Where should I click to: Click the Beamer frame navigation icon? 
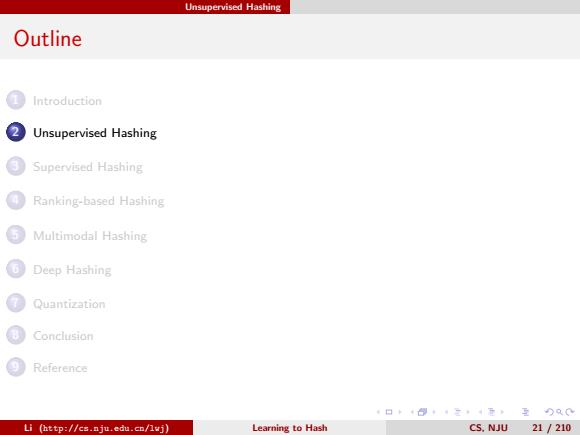[422, 412]
